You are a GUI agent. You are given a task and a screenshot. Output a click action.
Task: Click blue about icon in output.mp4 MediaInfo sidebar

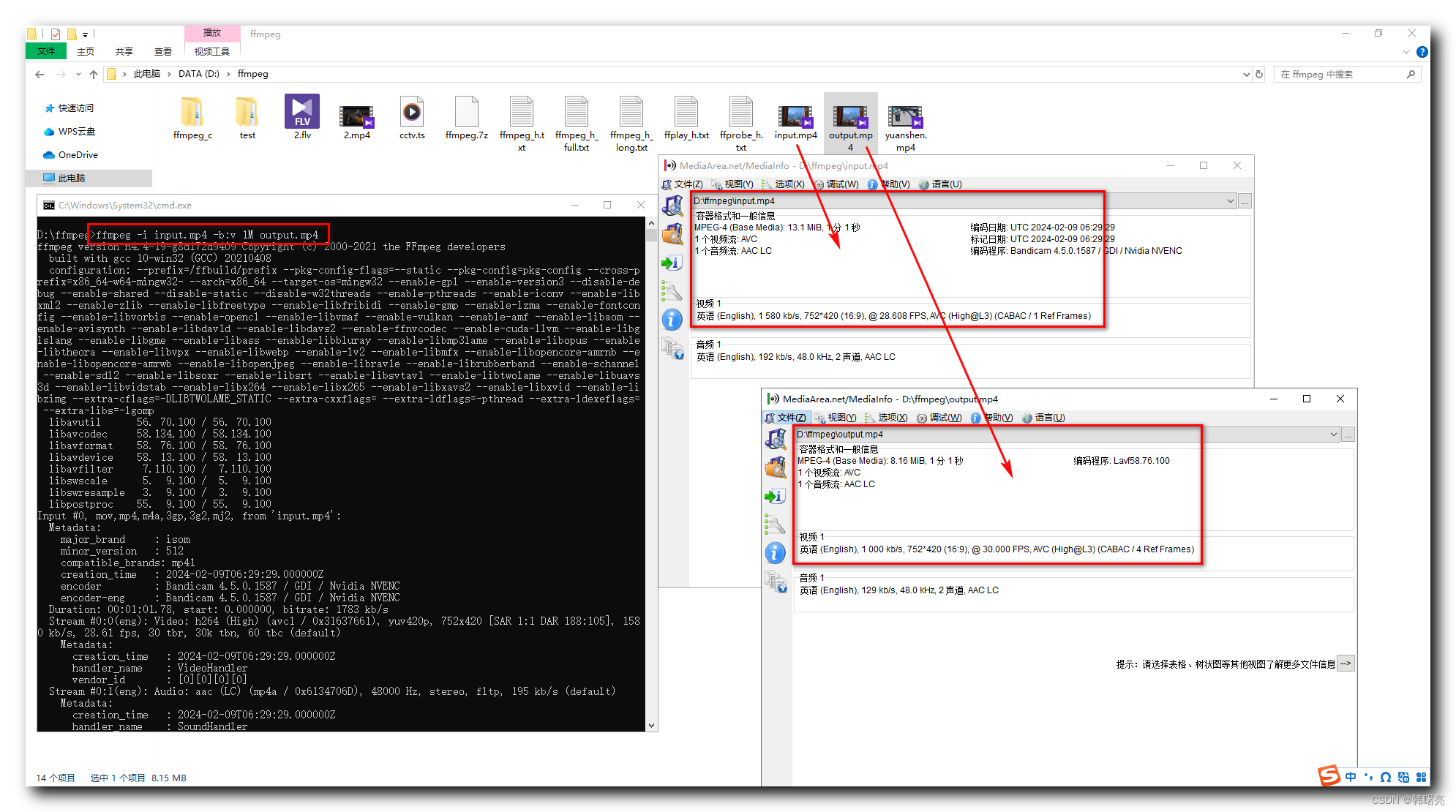coord(776,553)
